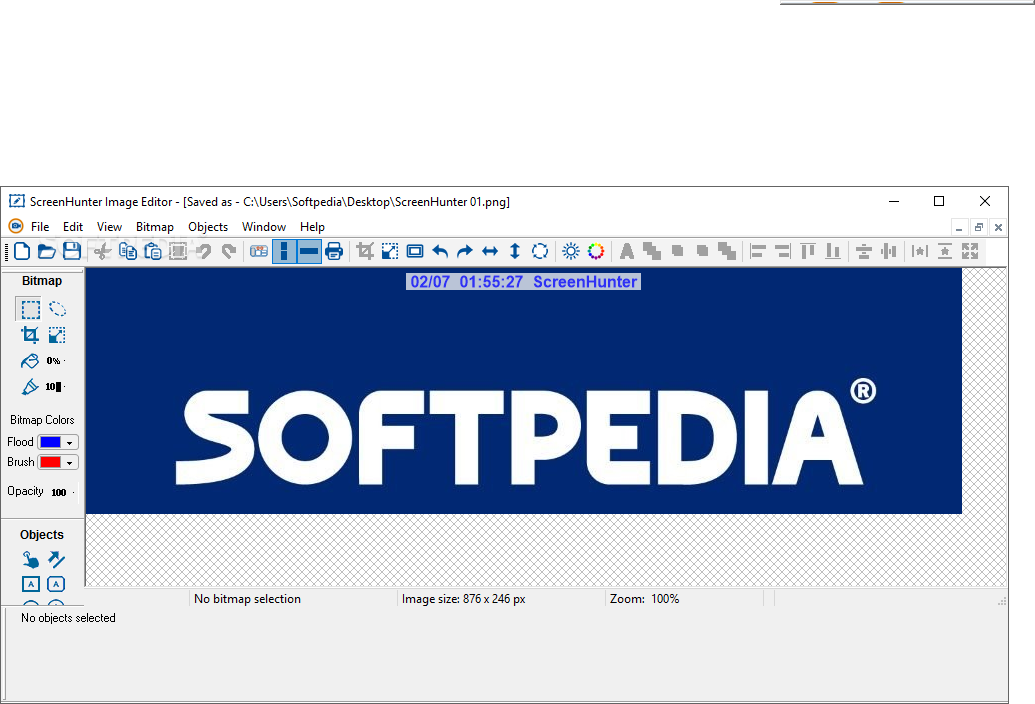Screen dimensions: 1035x704
Task: Rotate image right with curved arrow
Action: click(465, 251)
